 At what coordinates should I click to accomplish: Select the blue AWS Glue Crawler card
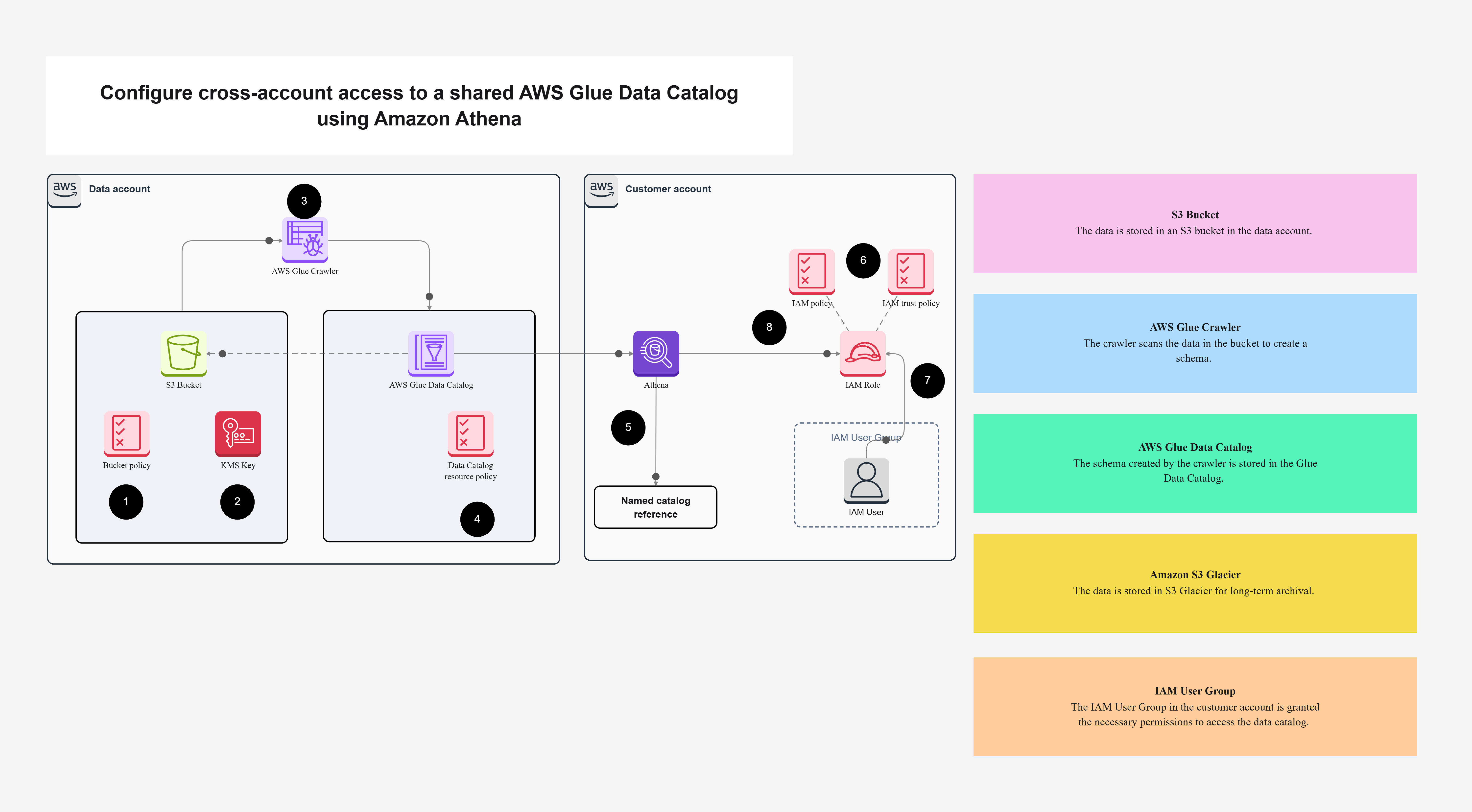1195,343
